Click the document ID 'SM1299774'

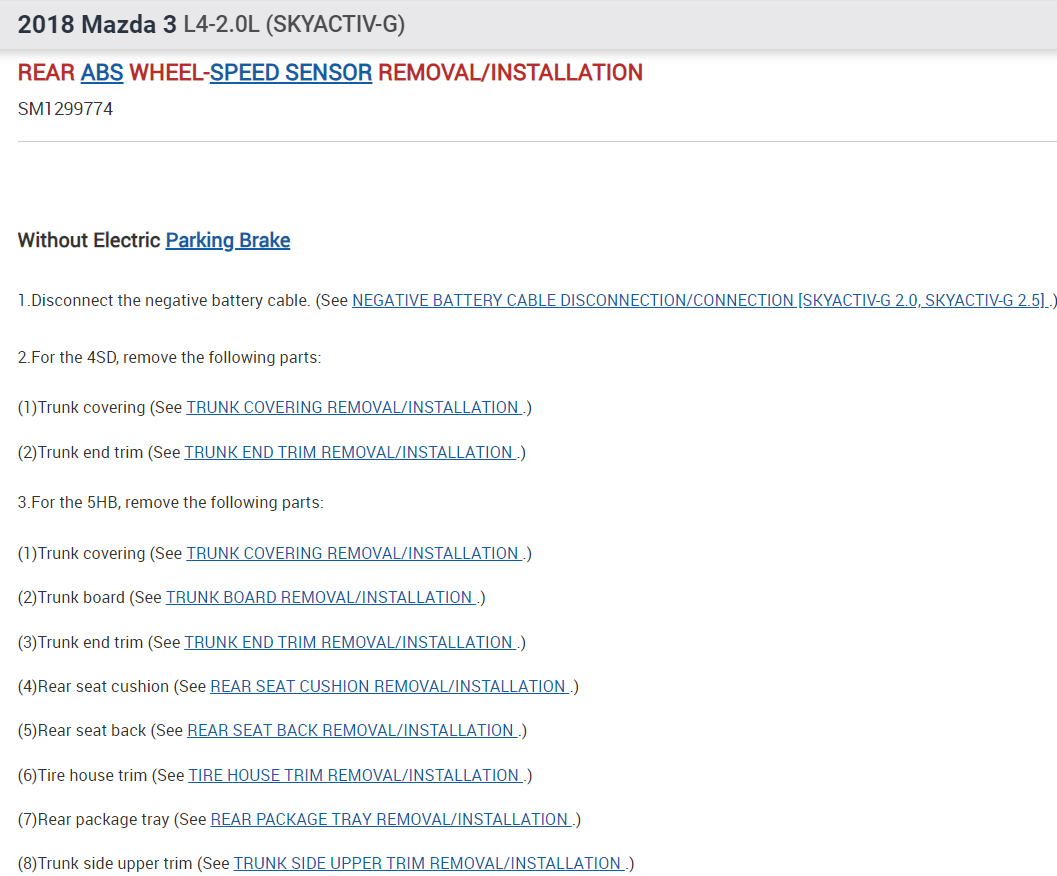[65, 109]
